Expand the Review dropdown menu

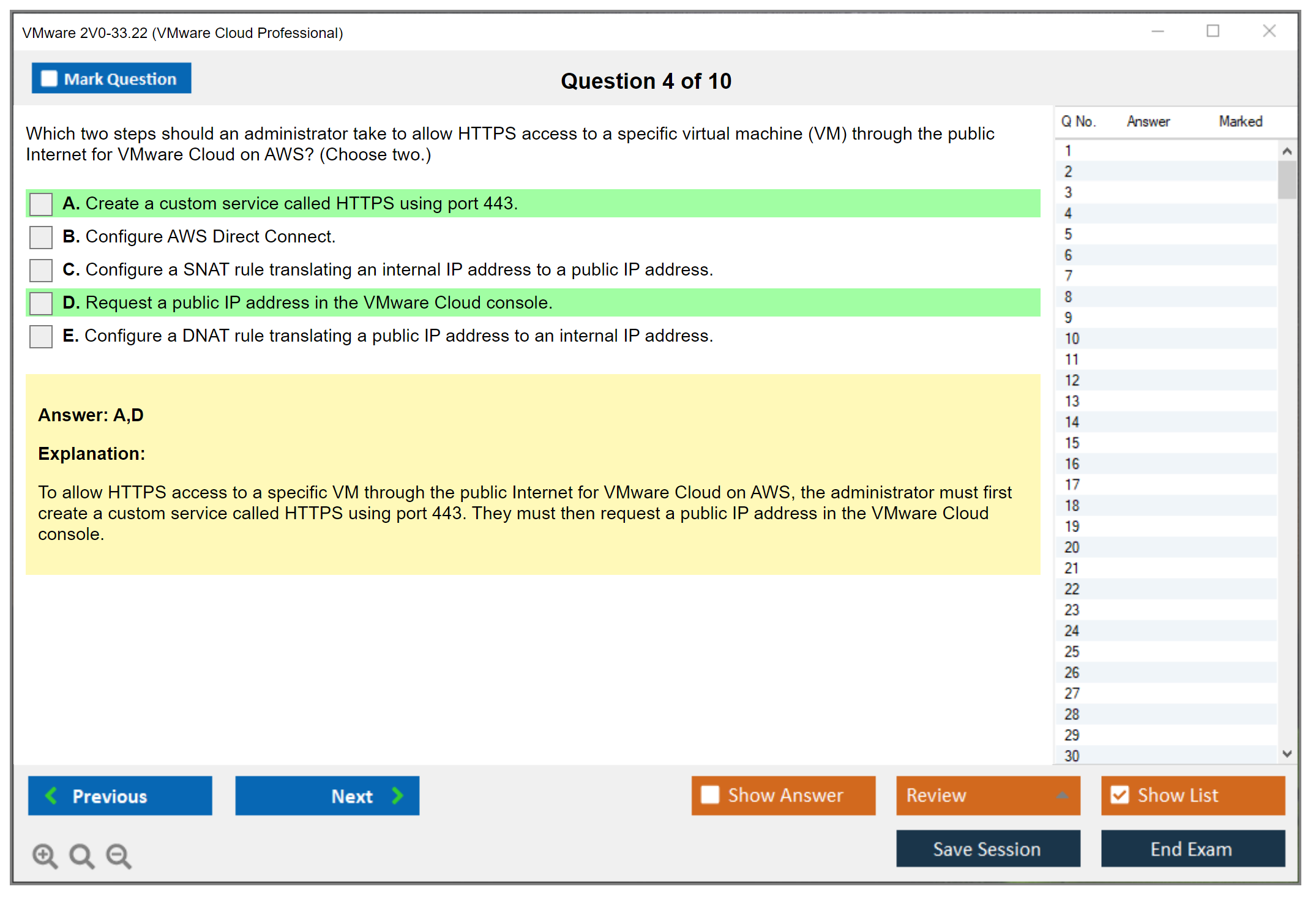[1062, 795]
